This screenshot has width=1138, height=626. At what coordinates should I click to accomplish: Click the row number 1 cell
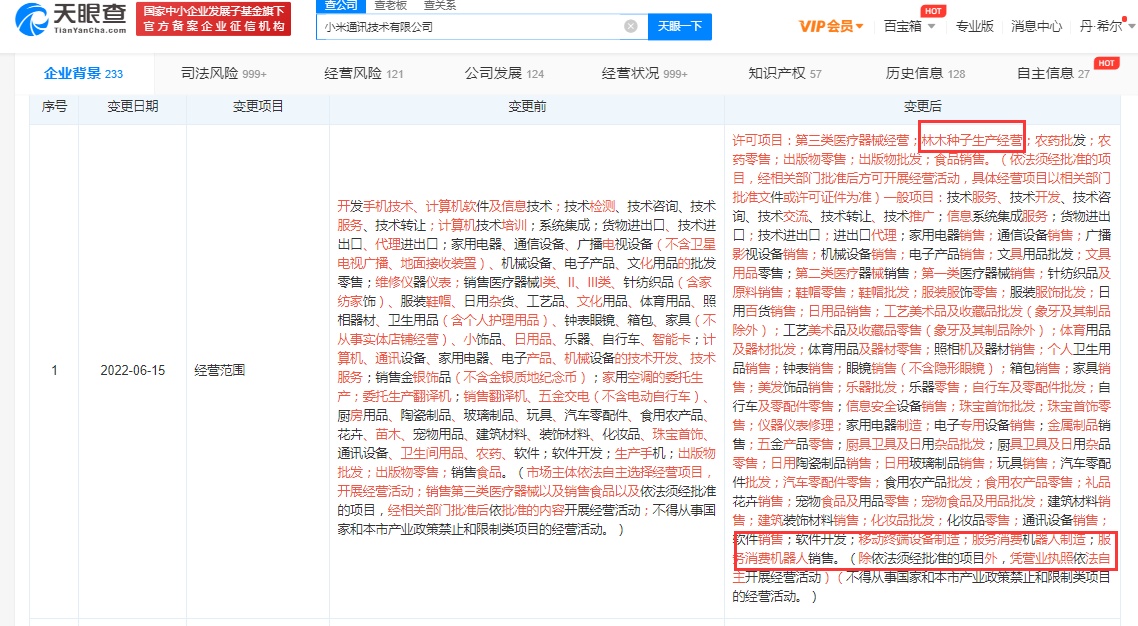pos(54,371)
